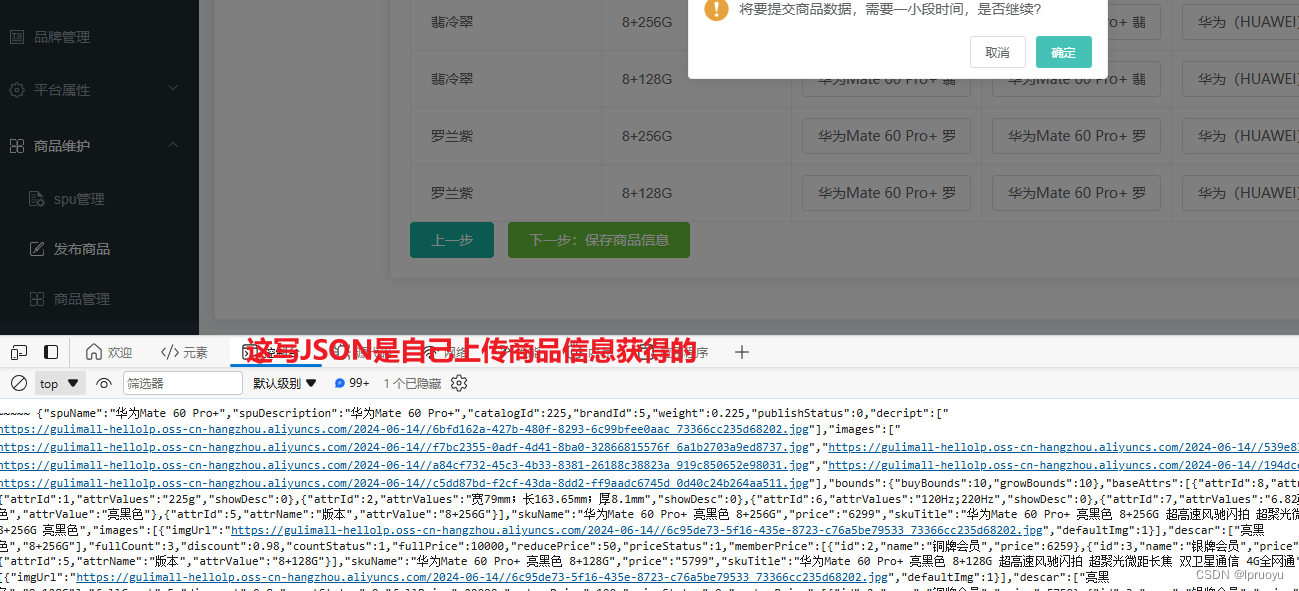Image resolution: width=1299 pixels, height=591 pixels.
Task: Click the 商品维护 grid icon in sidebar
Action: point(17,146)
